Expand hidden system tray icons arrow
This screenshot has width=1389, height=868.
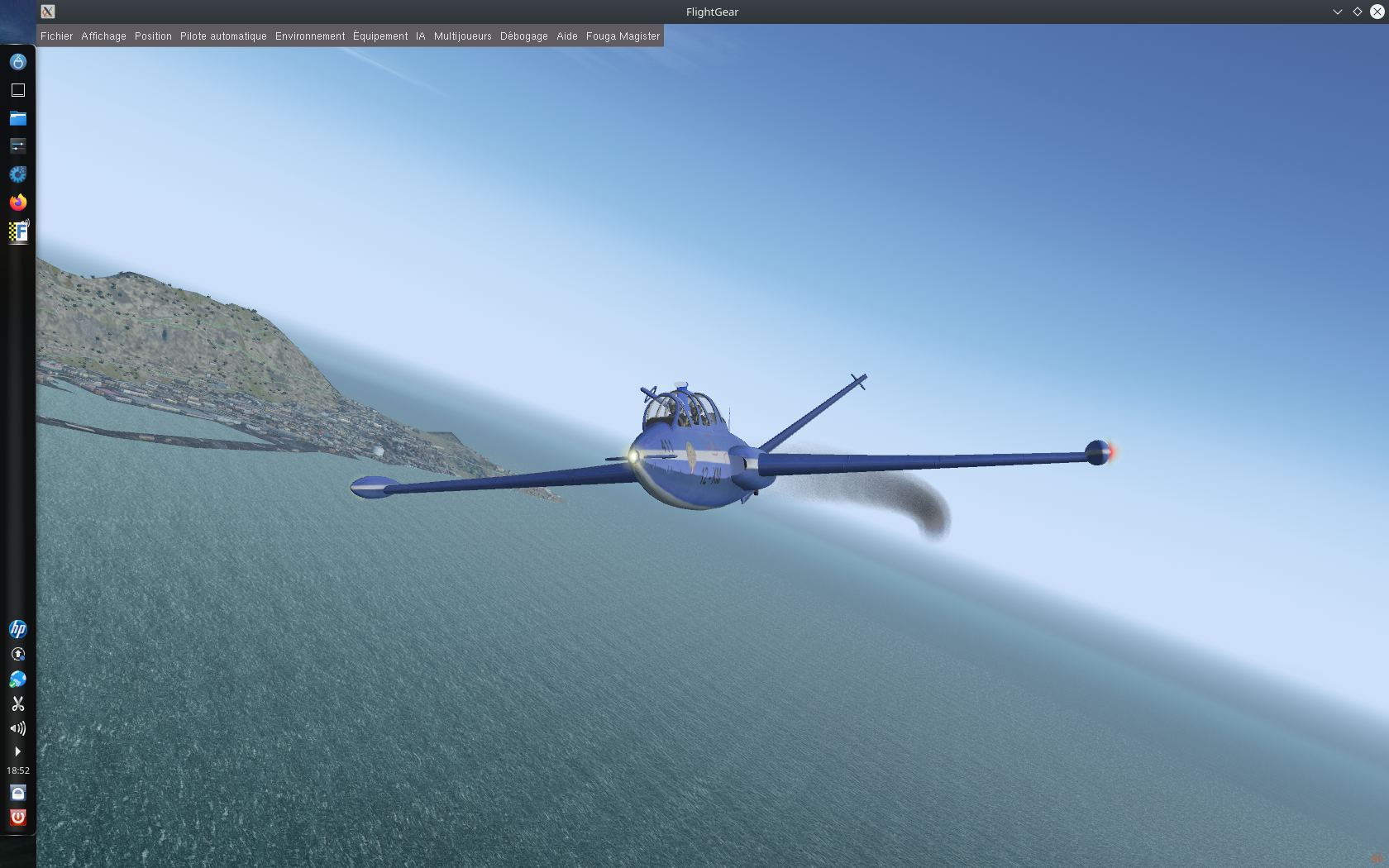[x=17, y=751]
